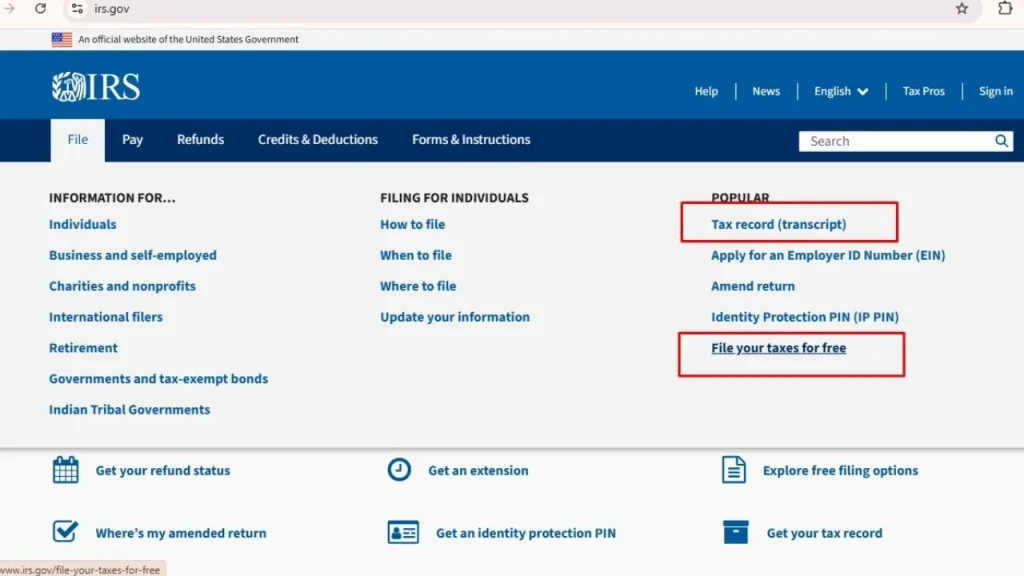Click the calendar icon for refund status
1024x576 pixels.
pyautogui.click(x=65, y=470)
